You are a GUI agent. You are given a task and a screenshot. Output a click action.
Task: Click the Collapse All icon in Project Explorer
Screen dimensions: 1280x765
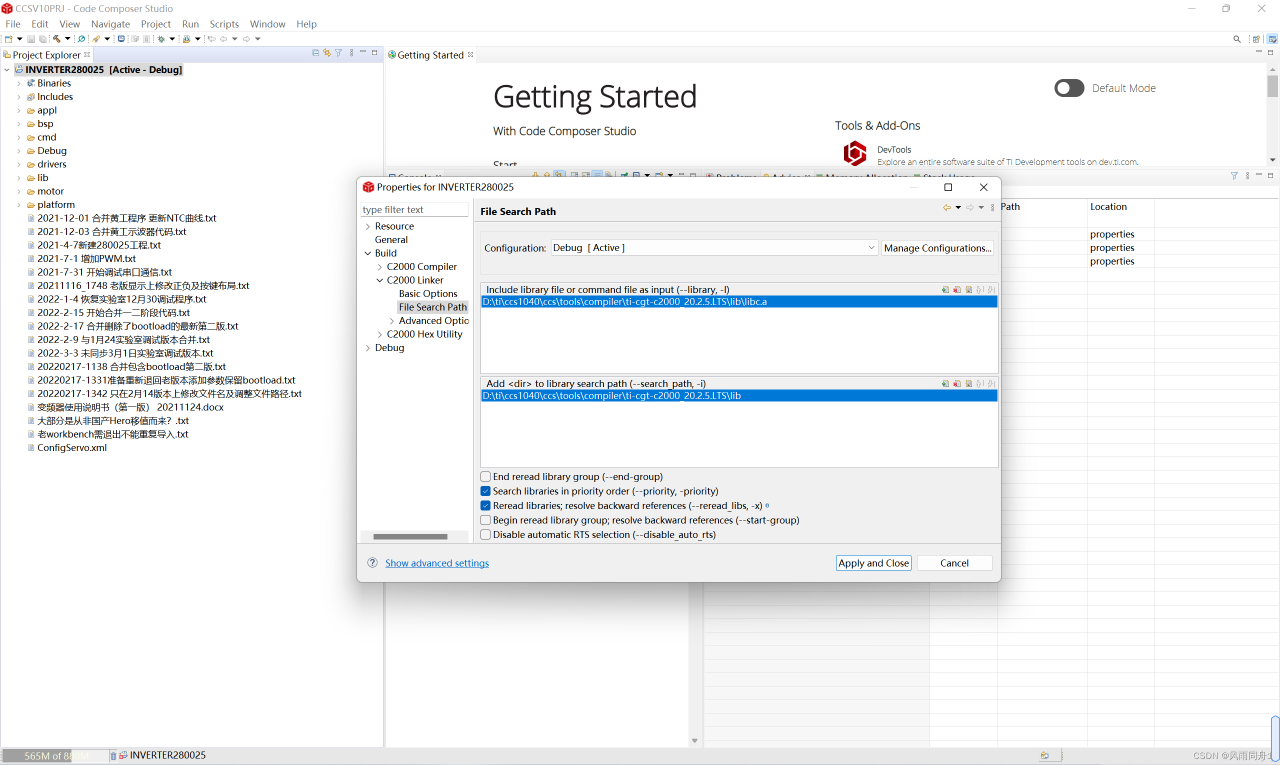[x=316, y=53]
